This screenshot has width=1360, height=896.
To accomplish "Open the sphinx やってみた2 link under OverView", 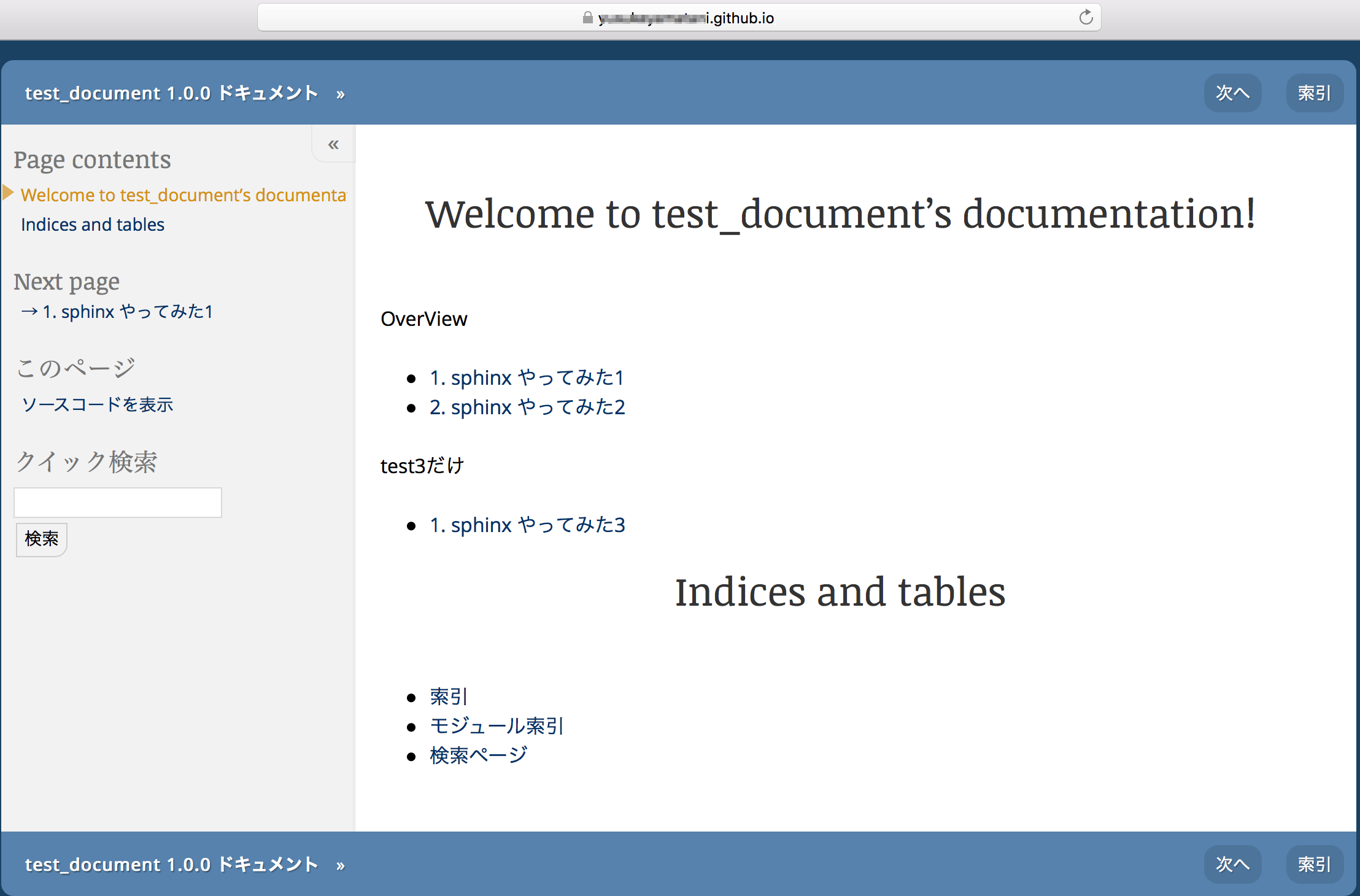I will 527,407.
